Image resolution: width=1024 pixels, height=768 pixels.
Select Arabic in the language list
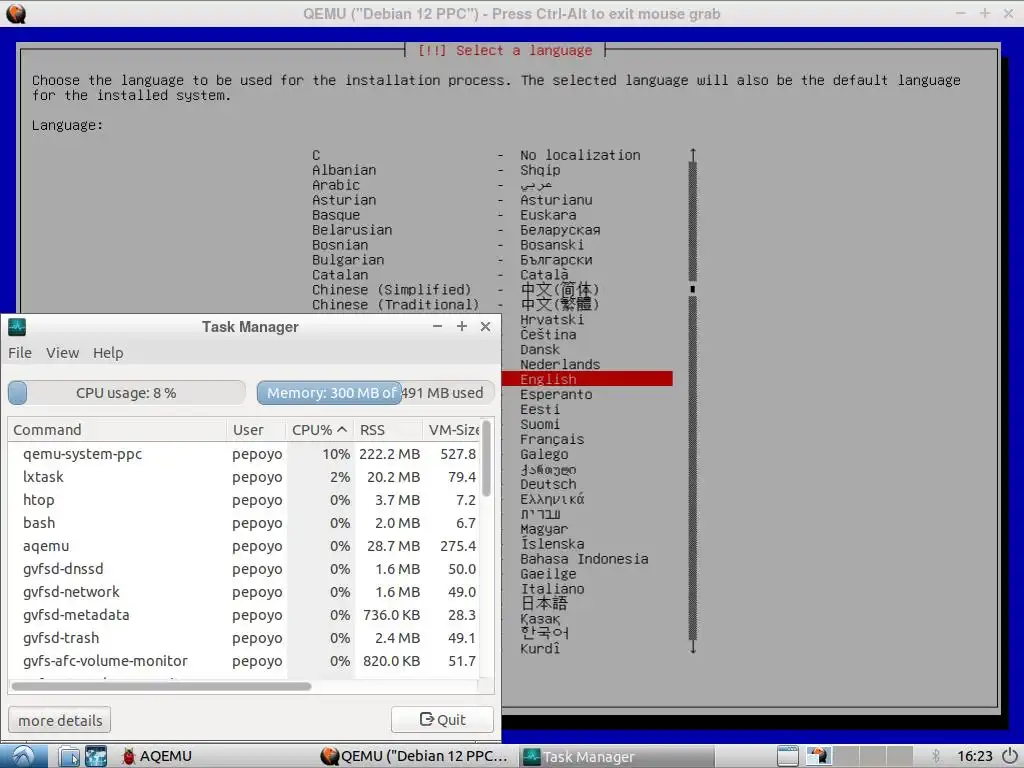[336, 185]
